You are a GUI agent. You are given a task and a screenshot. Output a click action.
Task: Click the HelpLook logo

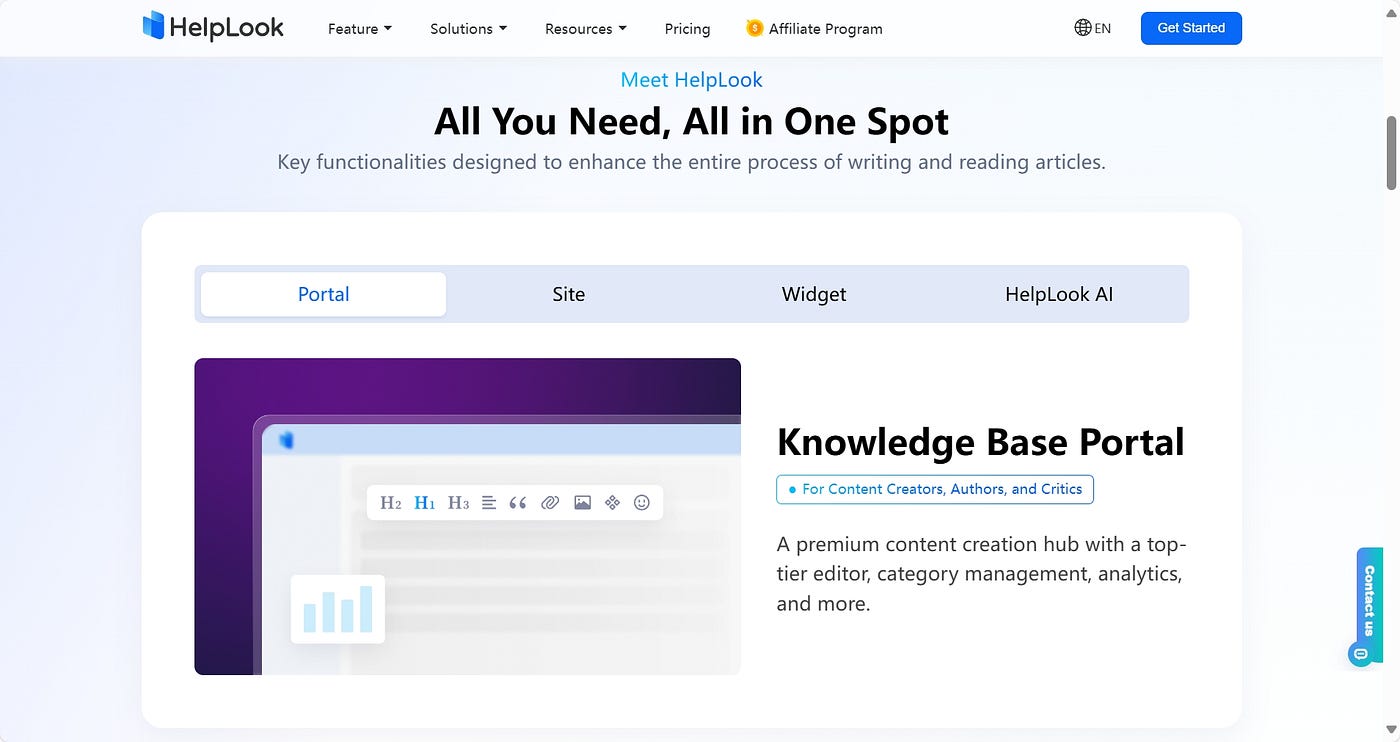click(213, 27)
